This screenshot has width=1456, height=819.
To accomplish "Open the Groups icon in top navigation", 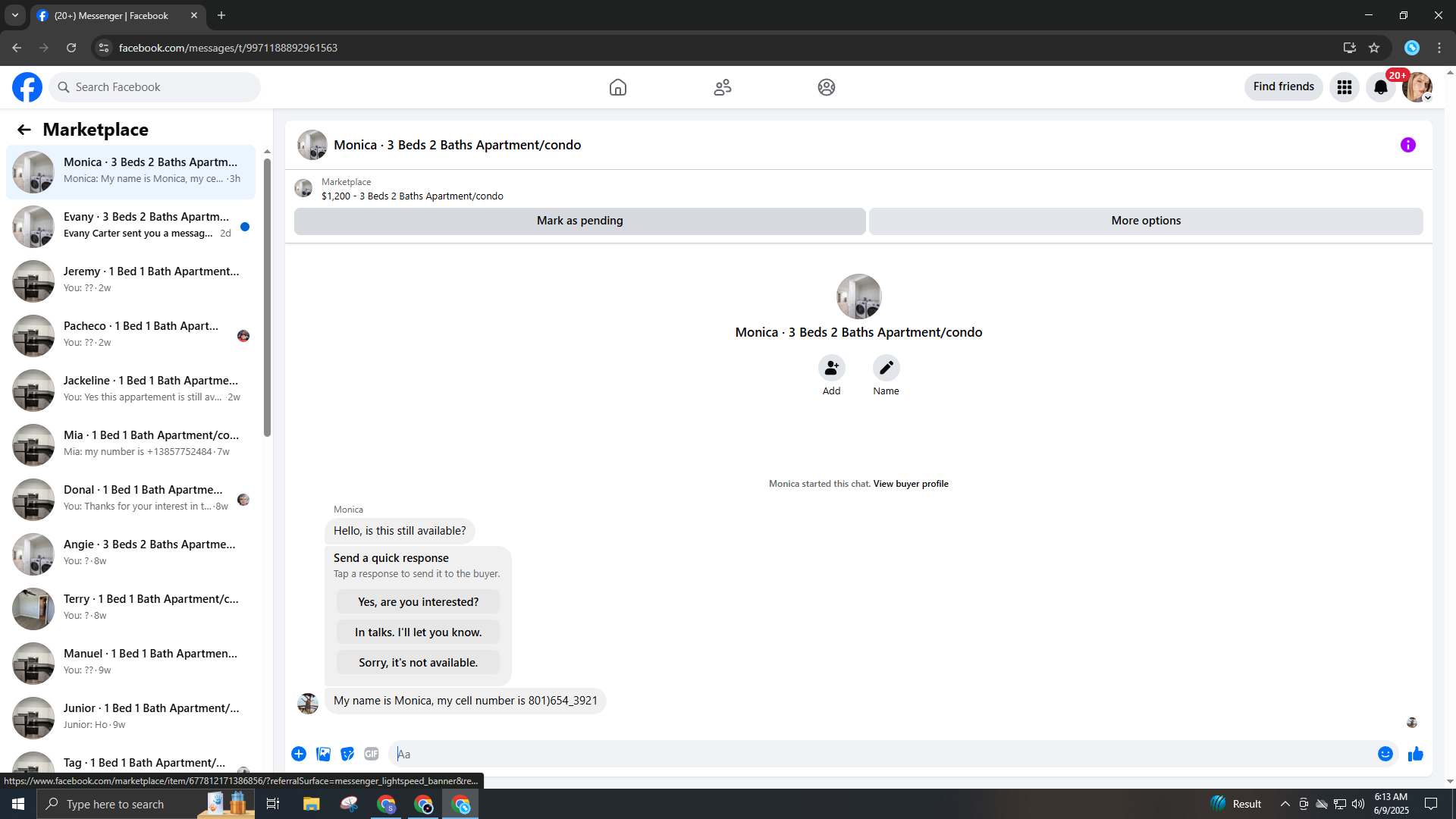I will (827, 87).
